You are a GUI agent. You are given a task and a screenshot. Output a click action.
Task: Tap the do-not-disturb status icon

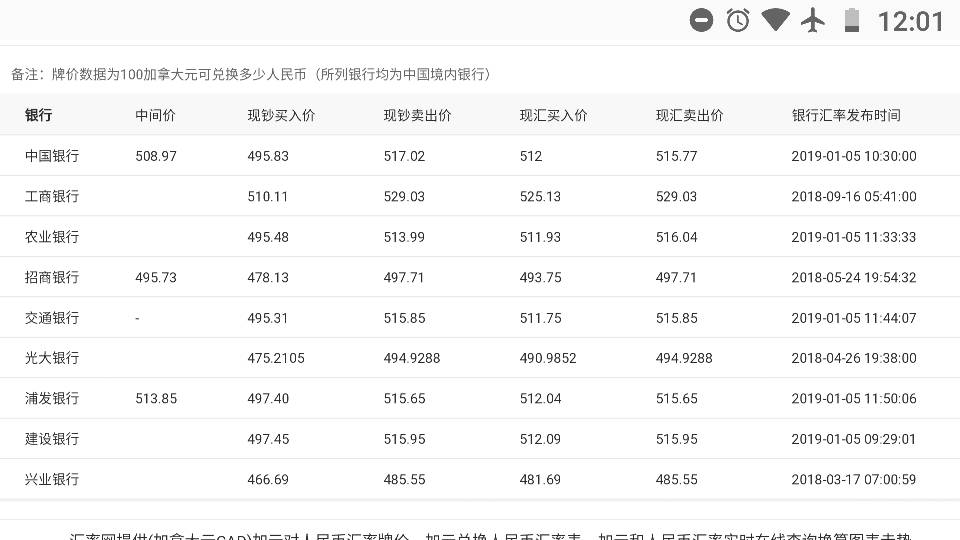coord(701,20)
